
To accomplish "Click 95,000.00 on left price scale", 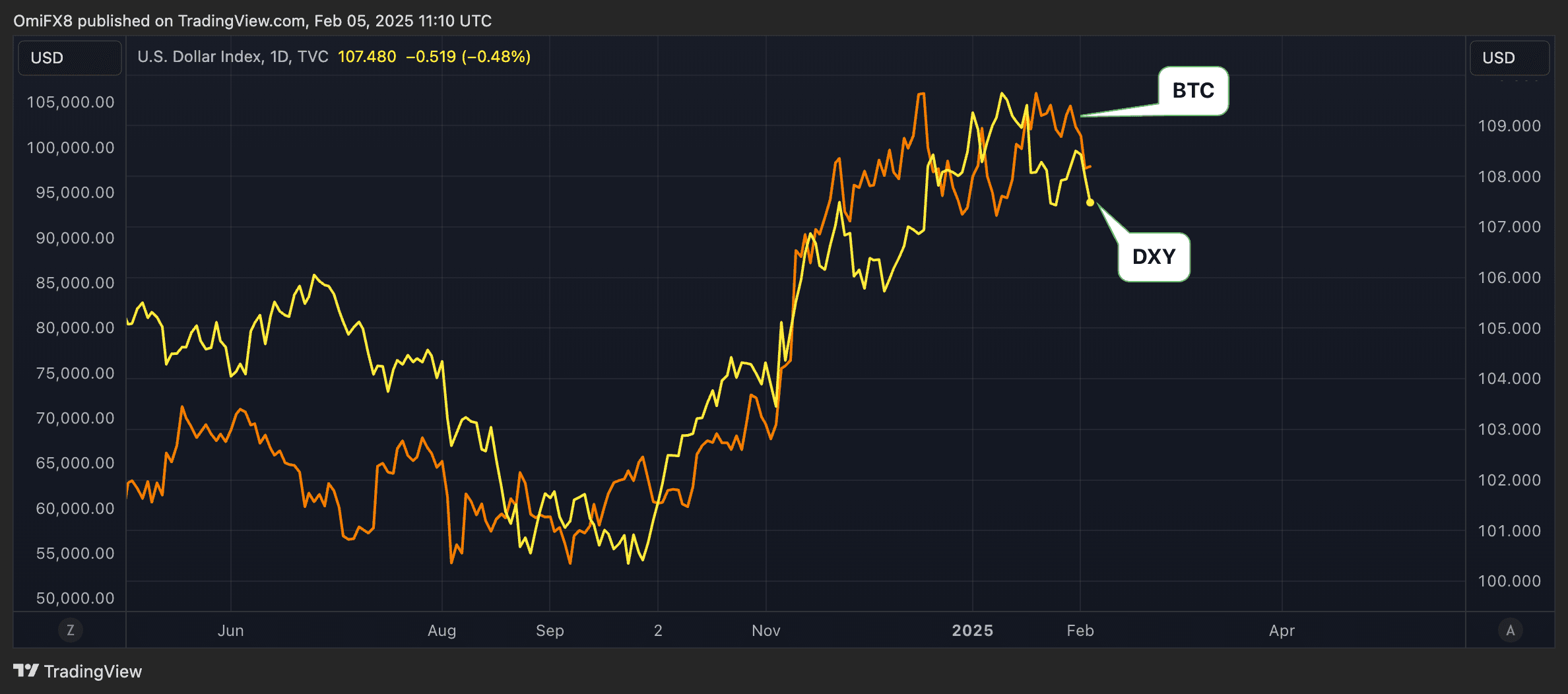I will pyautogui.click(x=75, y=193).
